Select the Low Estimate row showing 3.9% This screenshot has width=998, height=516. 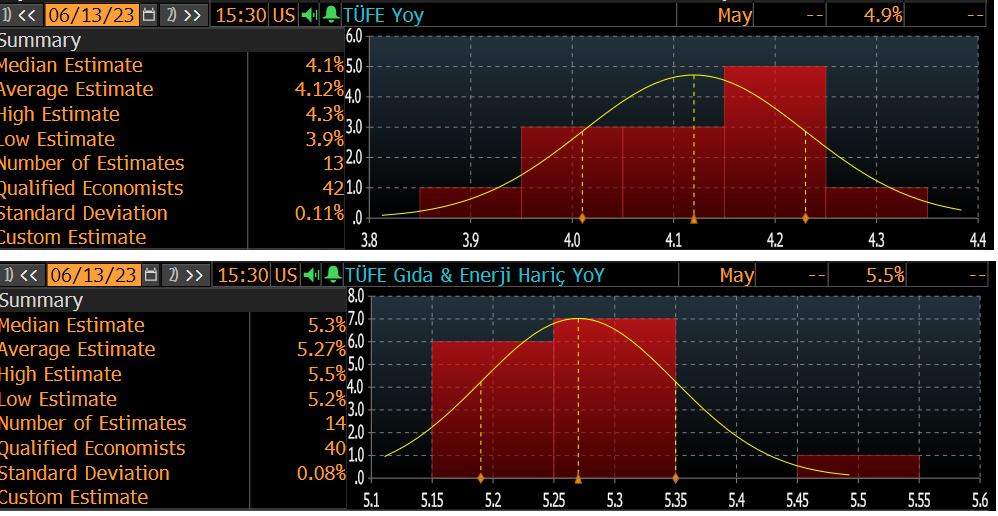[x=172, y=139]
